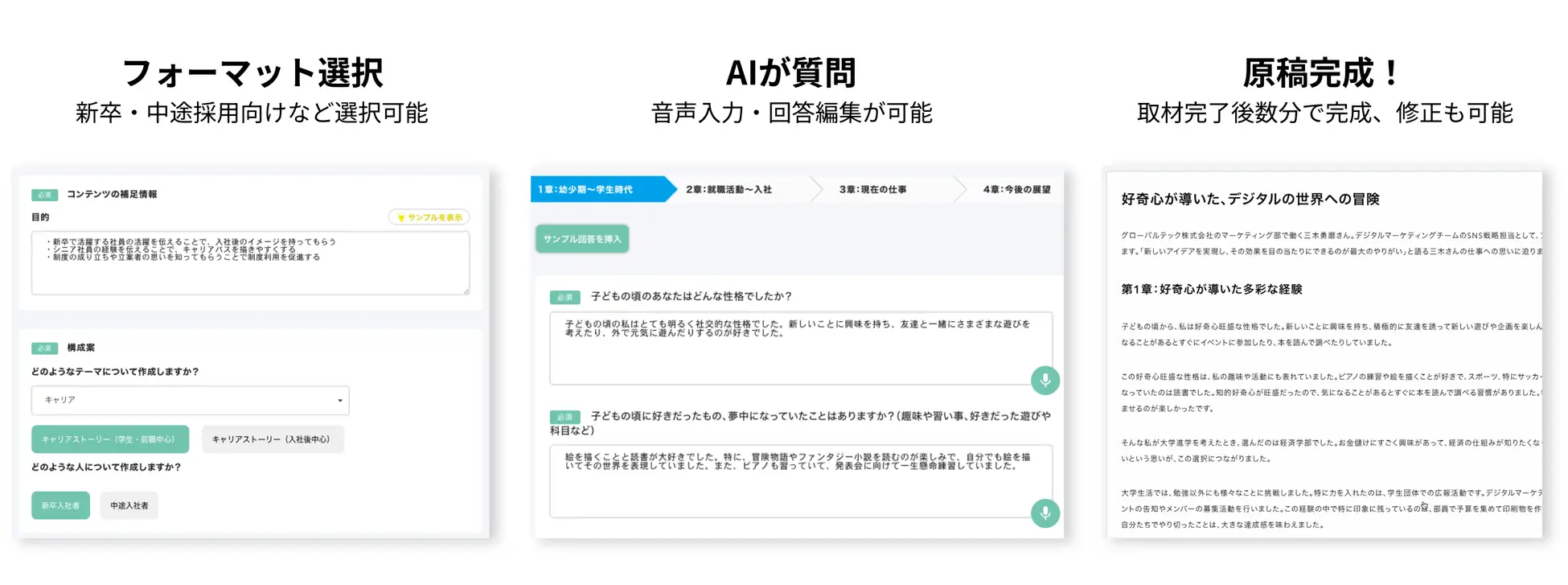Switch to 2章：就職活動〜入社 step
The image size is (1568, 585).
tap(729, 190)
